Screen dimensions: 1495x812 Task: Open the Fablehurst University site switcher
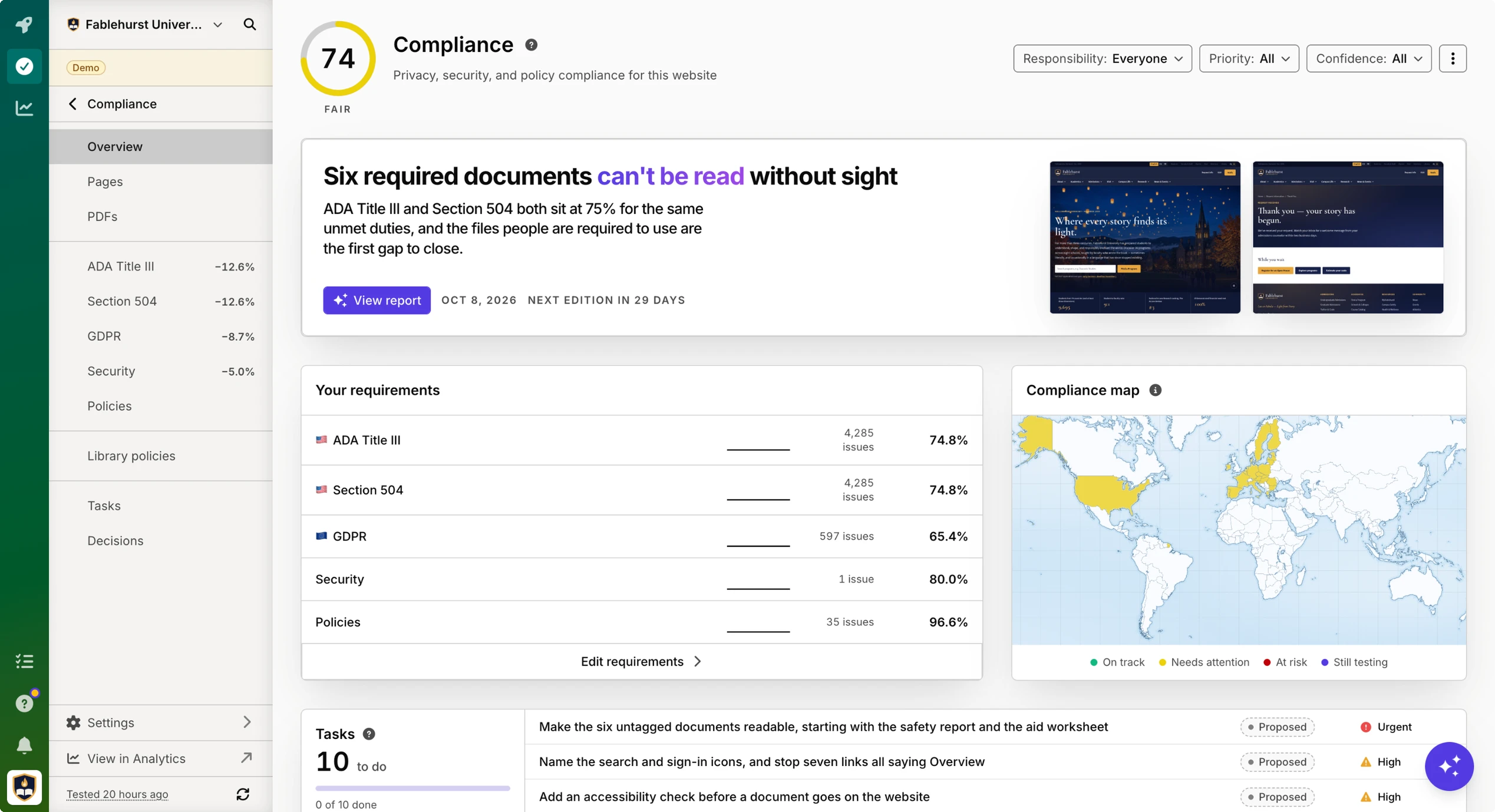[145, 24]
